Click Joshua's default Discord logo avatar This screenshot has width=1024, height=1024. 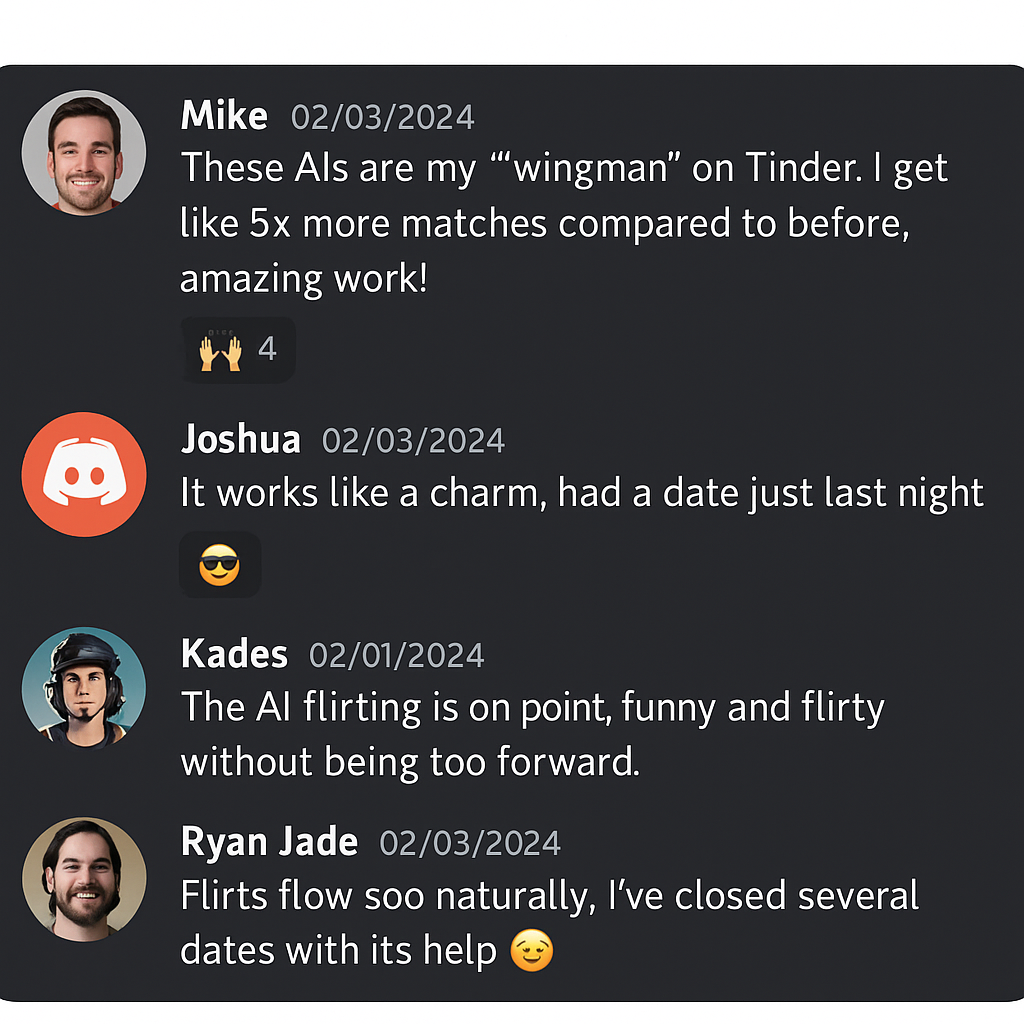pyautogui.click(x=84, y=474)
